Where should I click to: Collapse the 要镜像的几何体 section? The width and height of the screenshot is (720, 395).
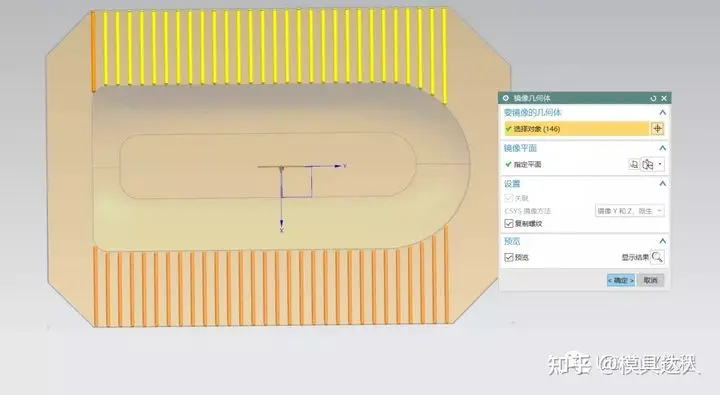(x=663, y=113)
